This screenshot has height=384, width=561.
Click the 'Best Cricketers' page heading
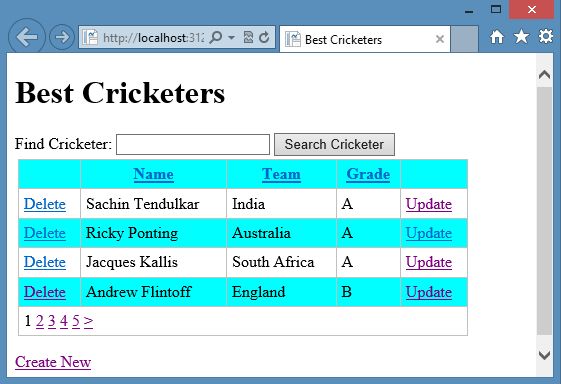[x=120, y=93]
